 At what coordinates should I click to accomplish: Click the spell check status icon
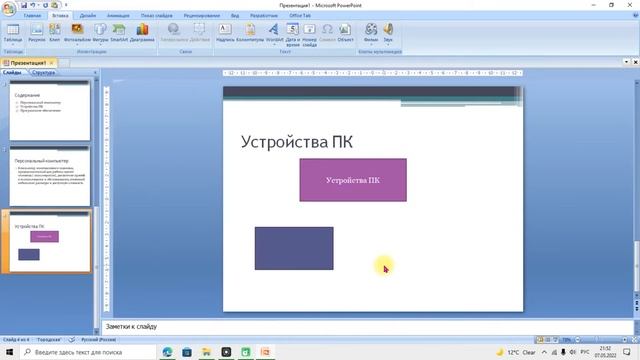pyautogui.click(x=72, y=340)
